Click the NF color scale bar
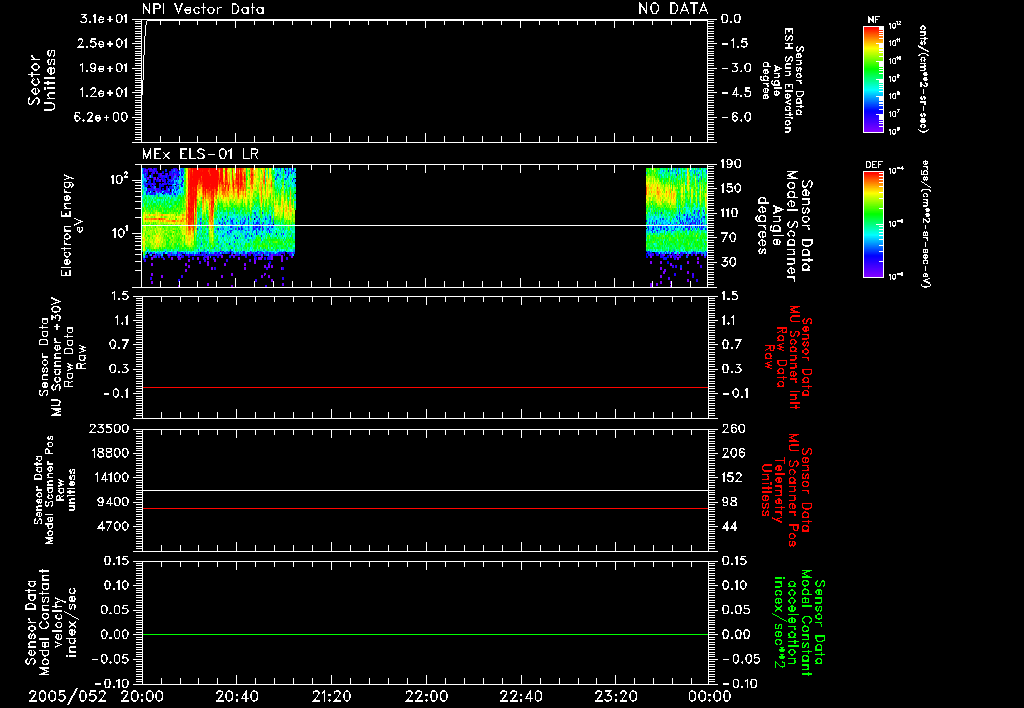The width and height of the screenshot is (1024, 708). tap(873, 79)
